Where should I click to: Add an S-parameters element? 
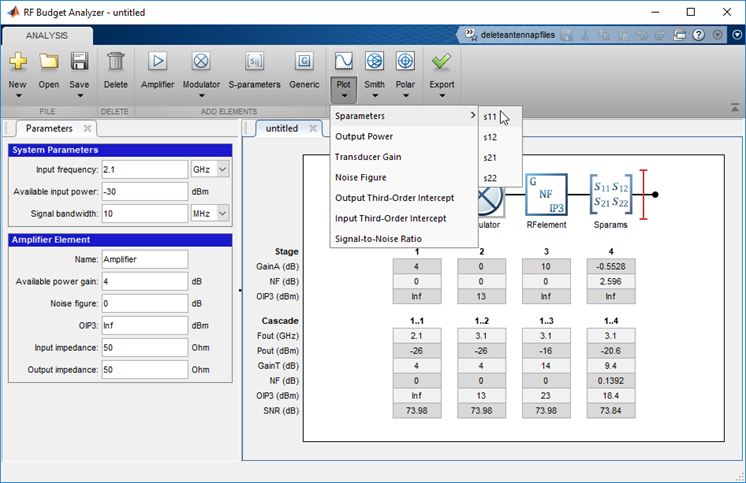(254, 62)
